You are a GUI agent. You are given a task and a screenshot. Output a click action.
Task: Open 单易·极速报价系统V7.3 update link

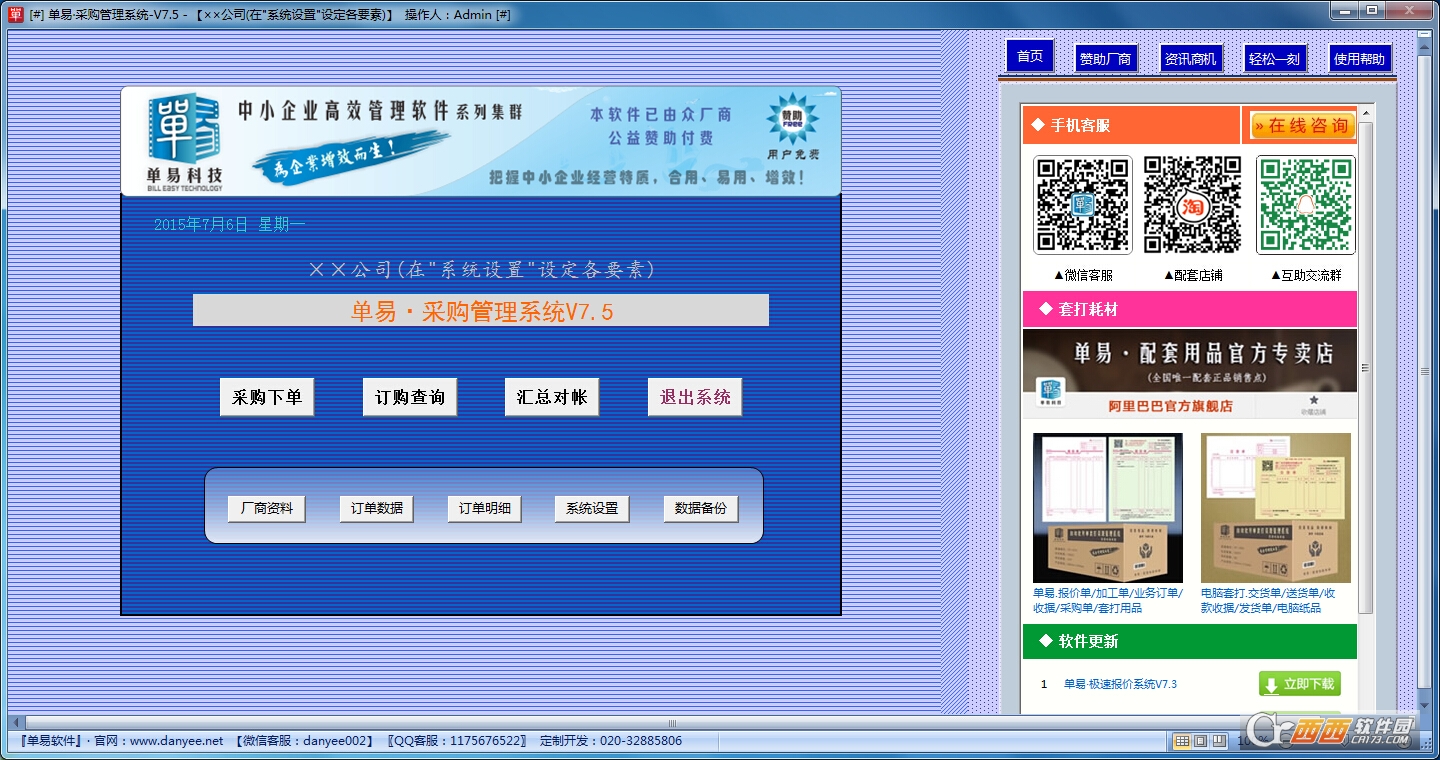click(x=1120, y=684)
